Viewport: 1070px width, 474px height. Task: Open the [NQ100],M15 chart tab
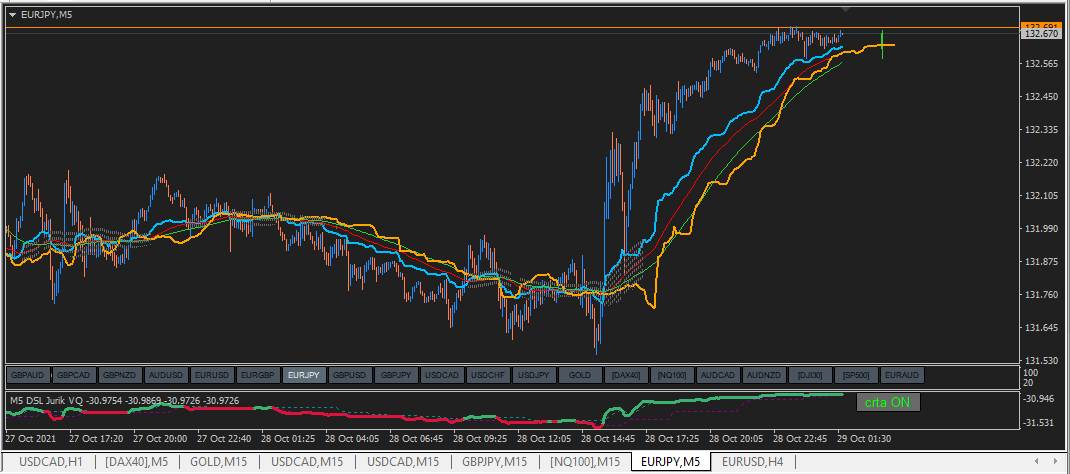(x=585, y=462)
